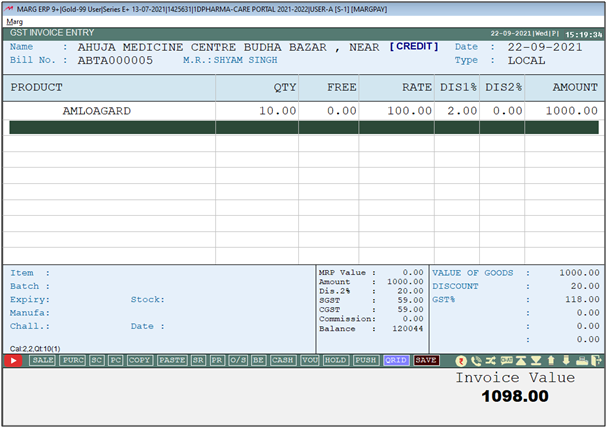Click the M.R. SHYAM SINGH text

point(230,60)
